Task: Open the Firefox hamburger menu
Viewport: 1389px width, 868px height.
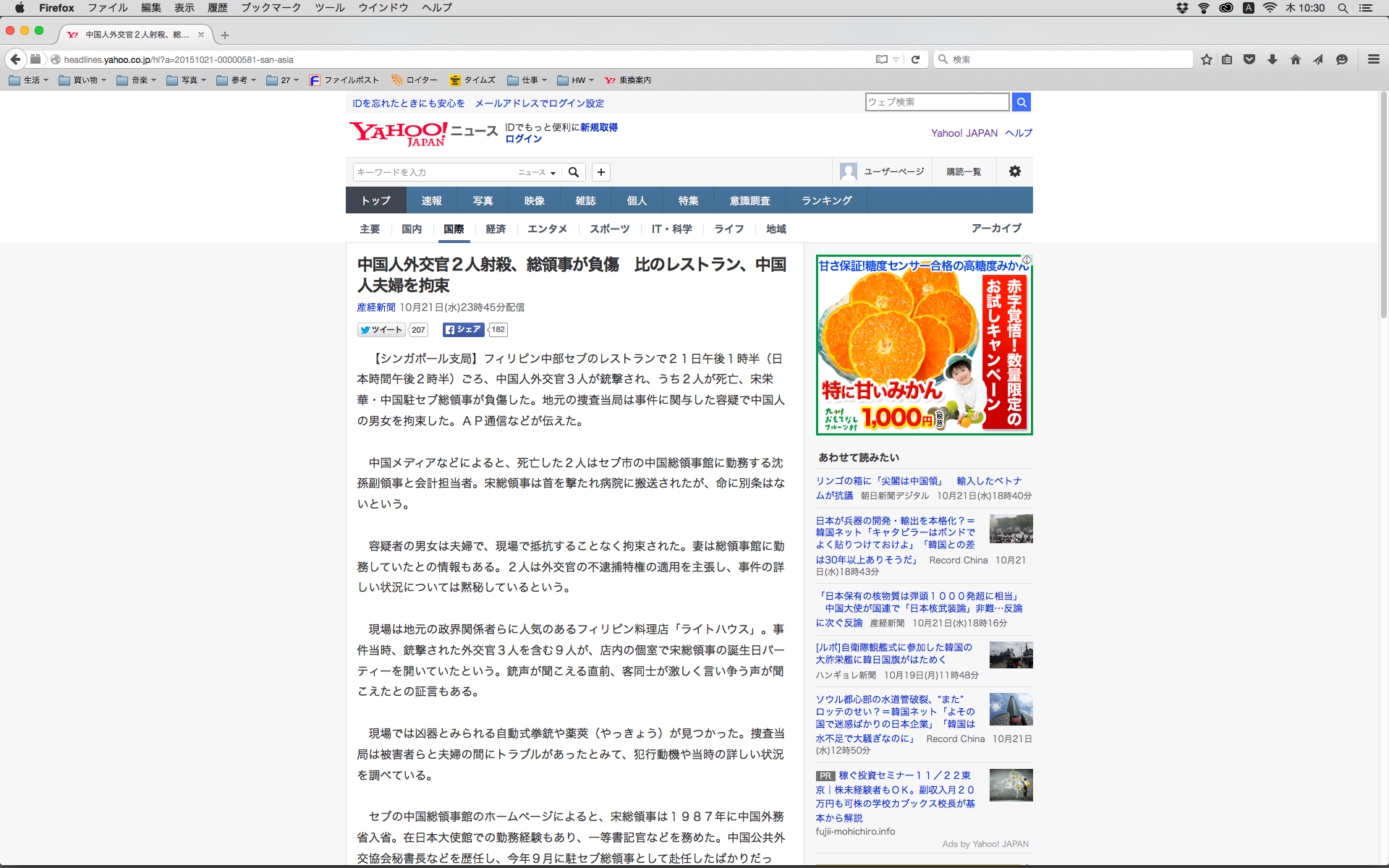Action: [1374, 59]
